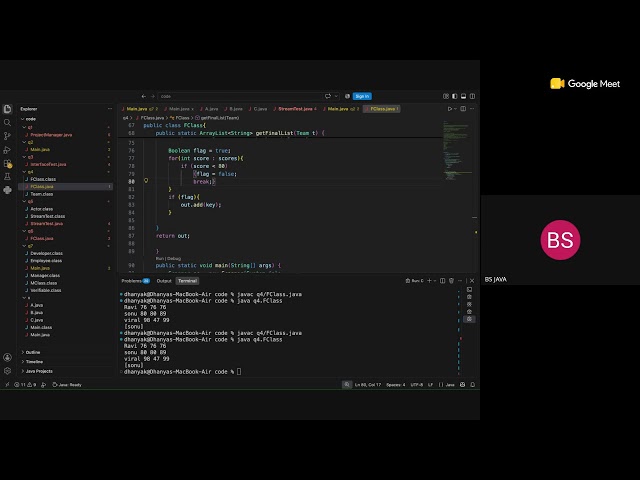Switch to the C.java tab

[258, 109]
